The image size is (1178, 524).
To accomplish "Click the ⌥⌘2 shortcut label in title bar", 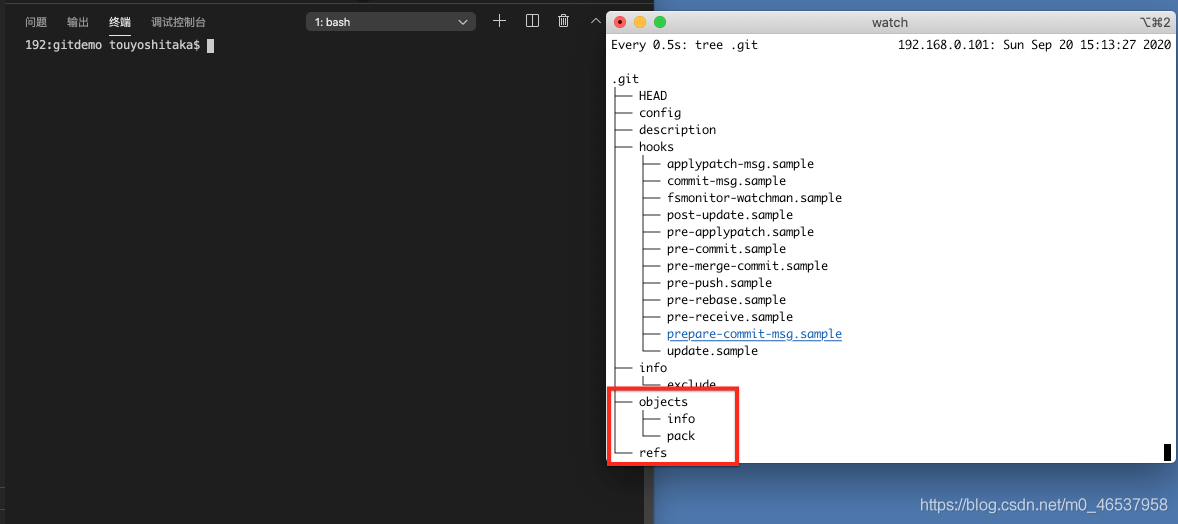I will pyautogui.click(x=1155, y=23).
